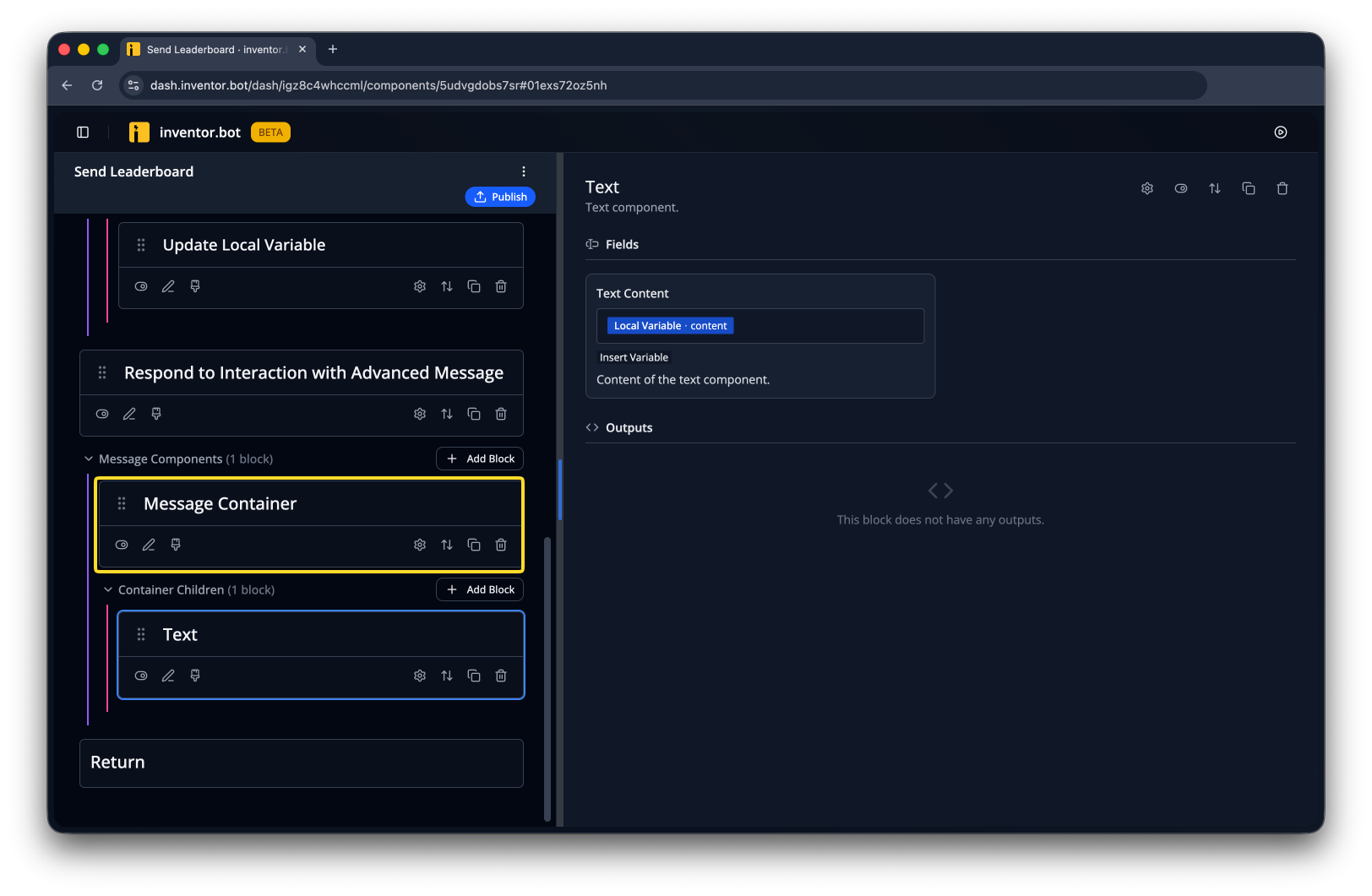
Task: Toggle visibility of Text block in list
Action: (141, 676)
